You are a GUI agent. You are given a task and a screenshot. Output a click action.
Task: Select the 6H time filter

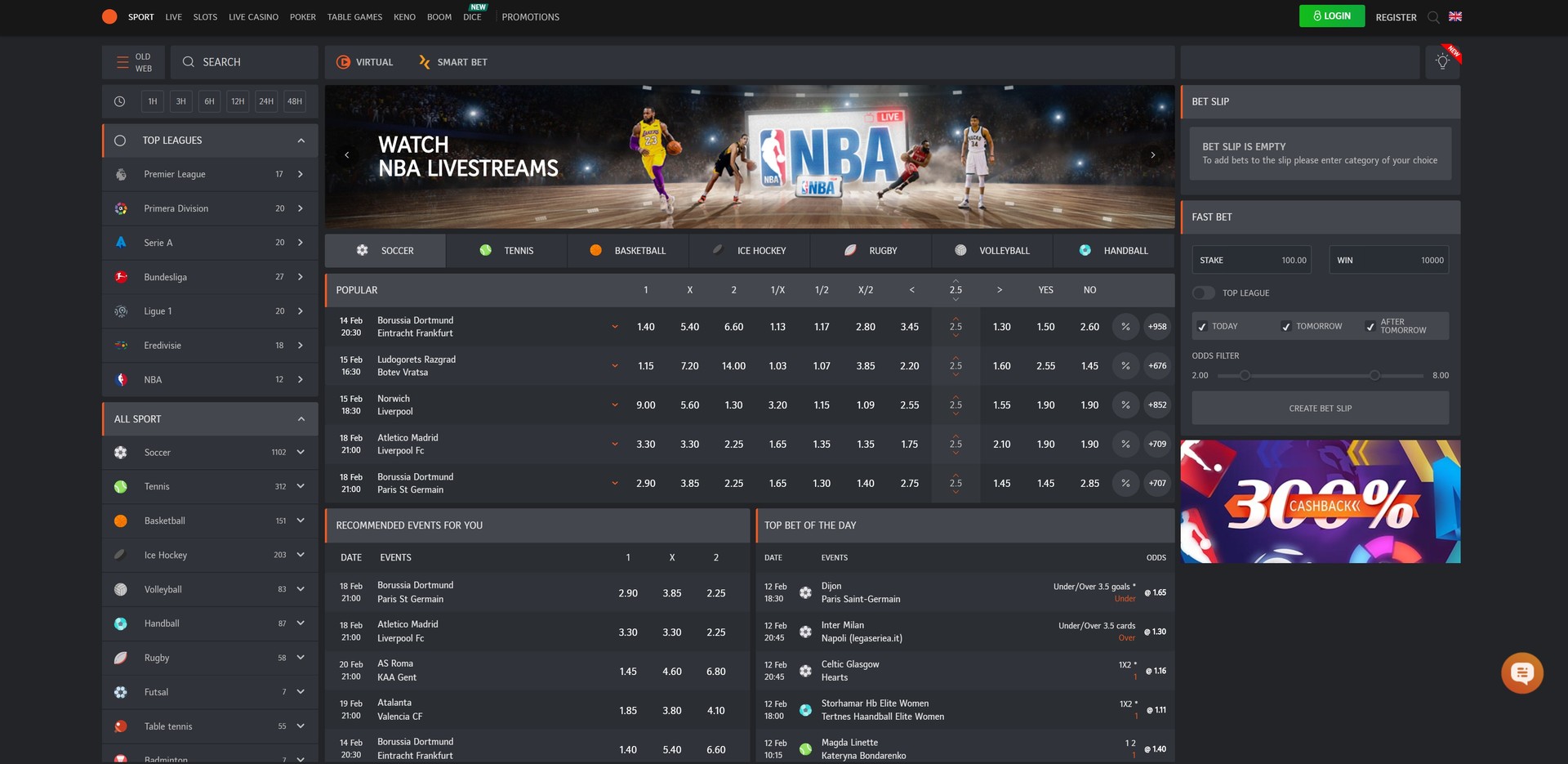[210, 101]
